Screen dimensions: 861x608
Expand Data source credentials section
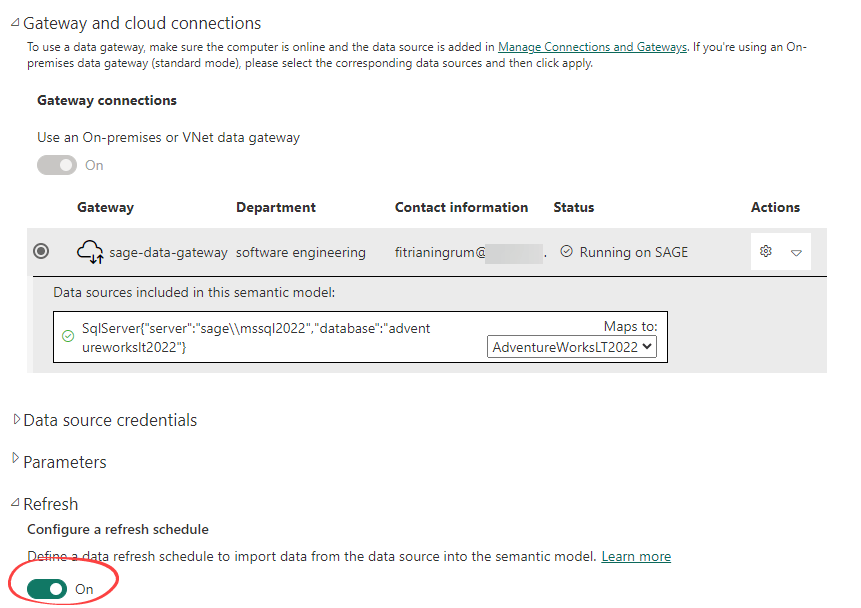pyautogui.click(x=16, y=420)
